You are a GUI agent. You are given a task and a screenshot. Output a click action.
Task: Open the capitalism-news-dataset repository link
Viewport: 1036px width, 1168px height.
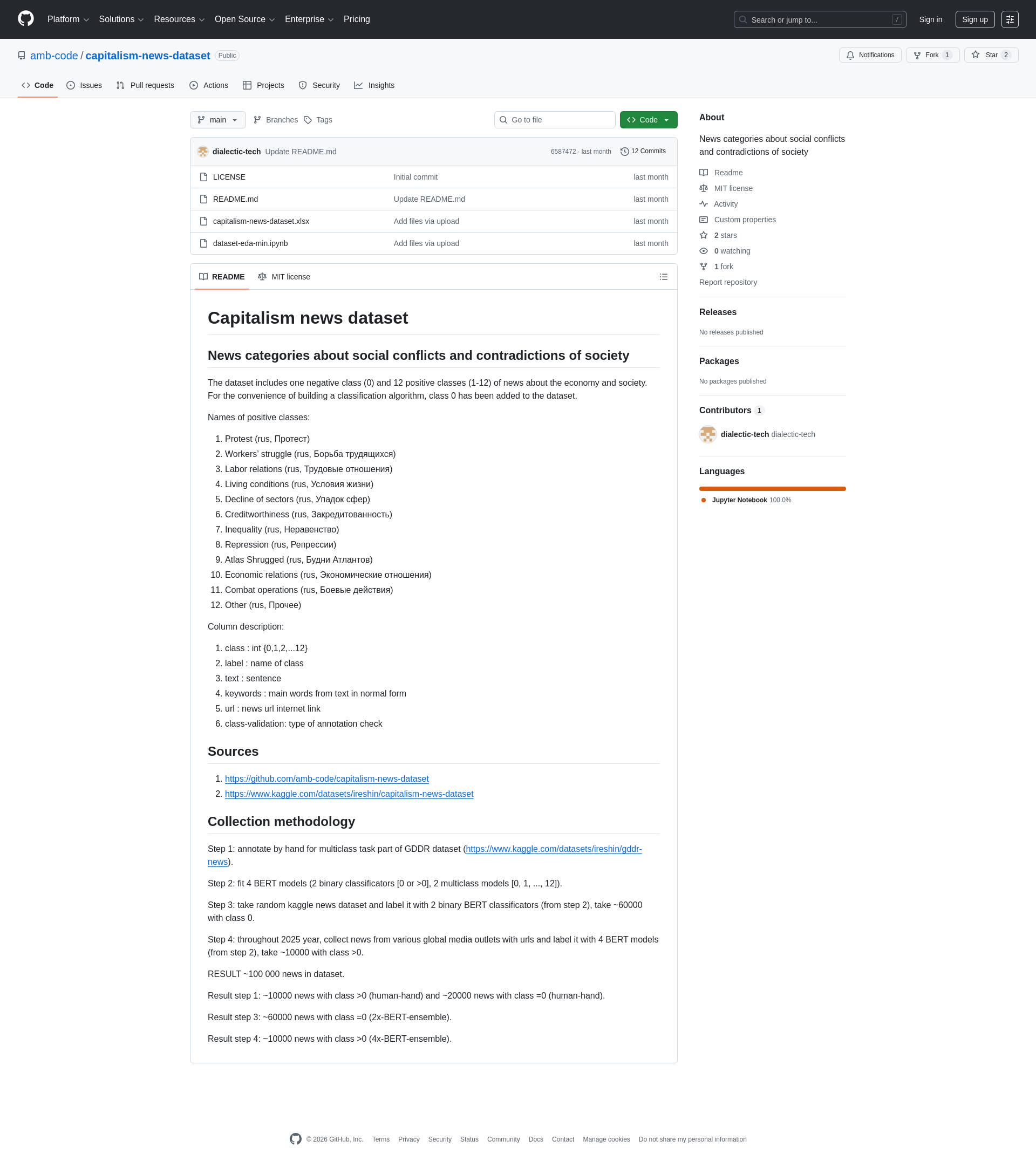click(x=147, y=56)
